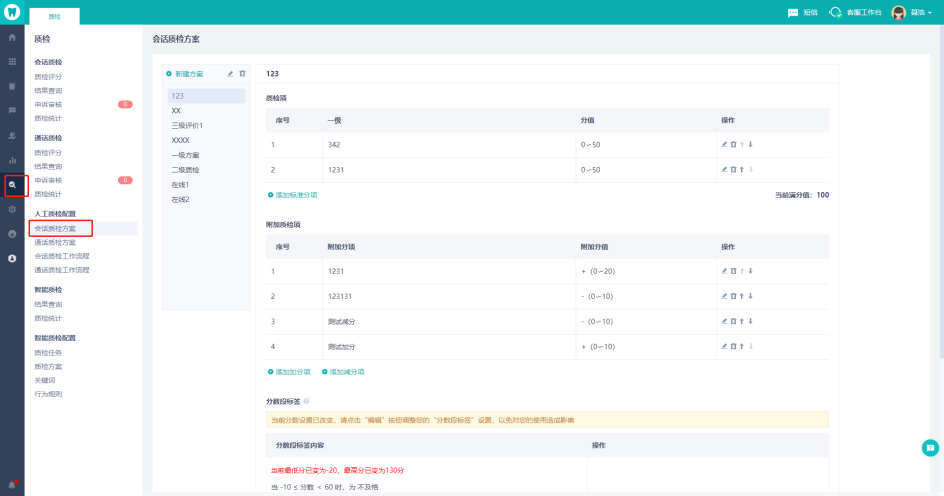The image size is (944, 496).
Task: Open the 聂浩 user avatar dropdown
Action: [911, 13]
